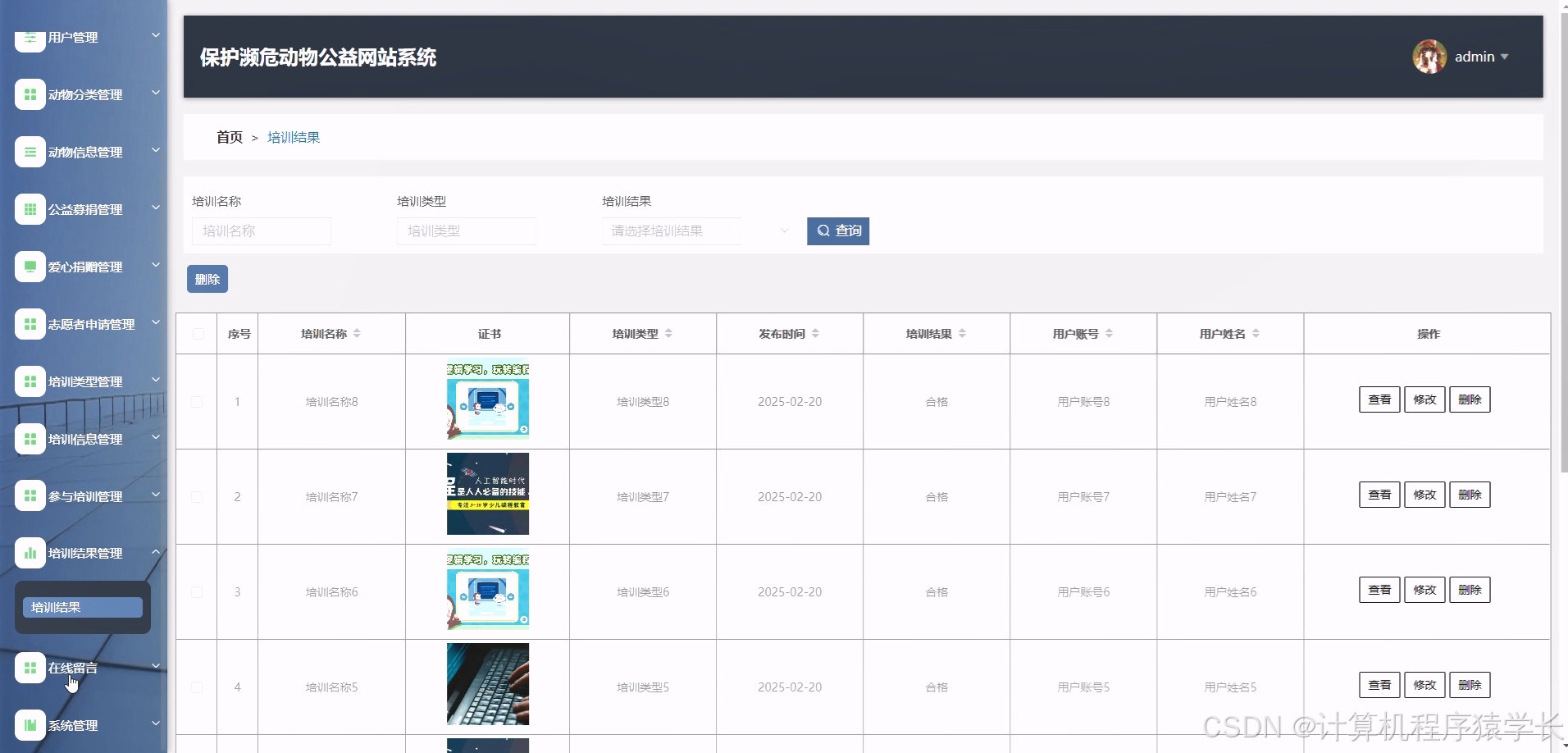Screen dimensions: 1568x753
Task: Open certificate thumbnail for 培训名称6
Action: coord(488,589)
